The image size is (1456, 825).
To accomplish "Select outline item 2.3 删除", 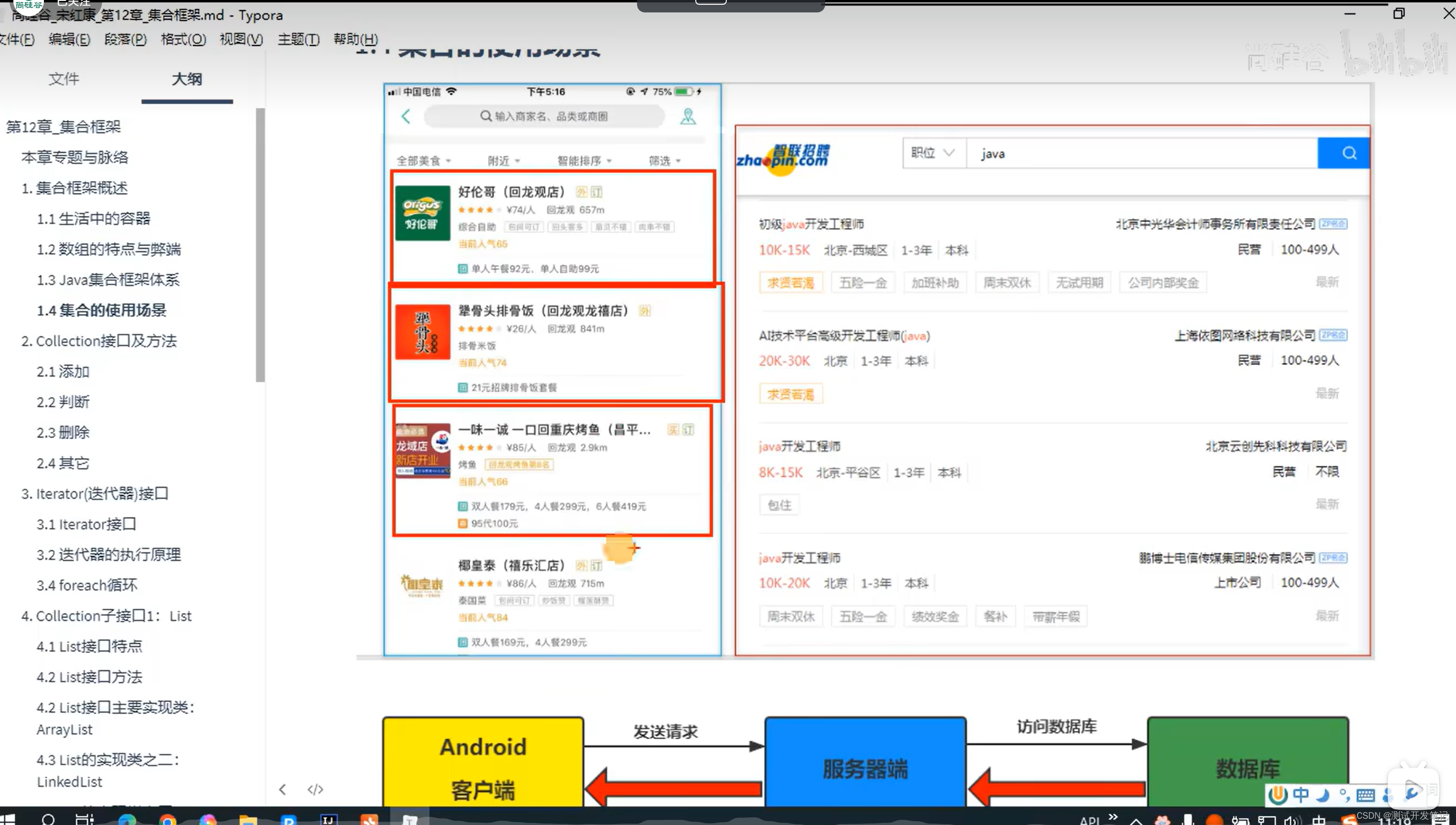I will tap(63, 433).
